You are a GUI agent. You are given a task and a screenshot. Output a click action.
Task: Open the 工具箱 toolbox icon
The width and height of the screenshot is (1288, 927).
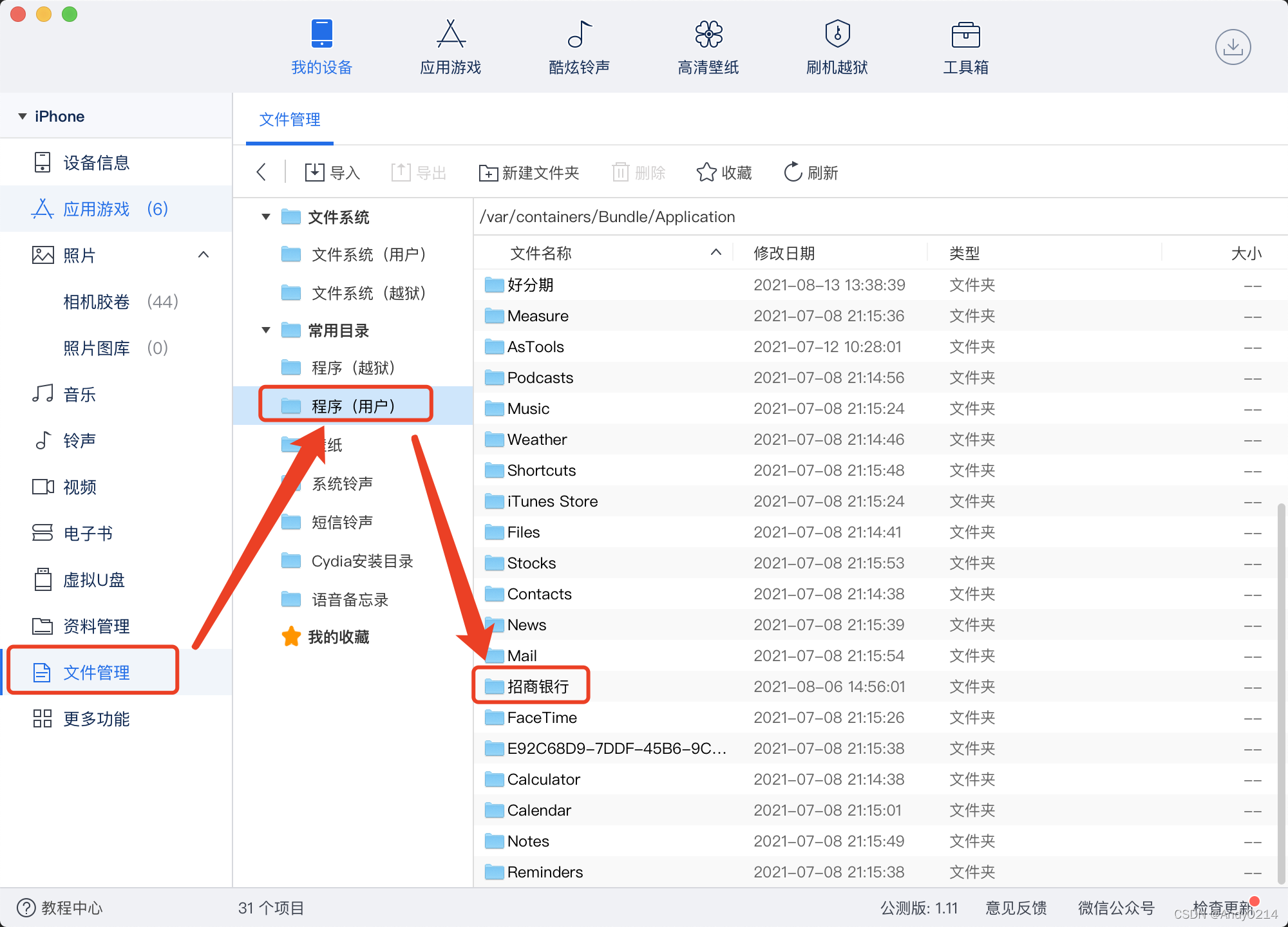pos(965,35)
